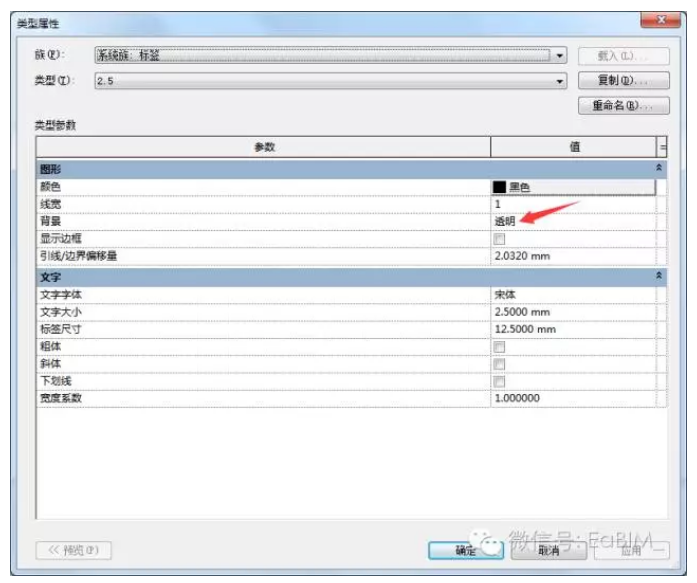
Task: Edit the 引线/边界偏移量 value 2.0320 mm
Action: [x=573, y=256]
